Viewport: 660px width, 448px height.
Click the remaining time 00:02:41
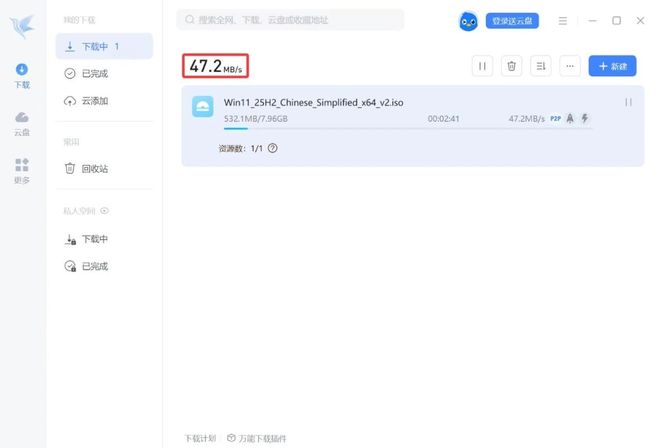coord(444,119)
